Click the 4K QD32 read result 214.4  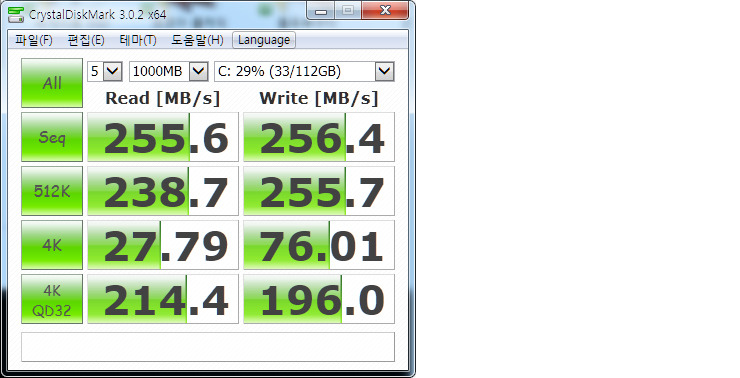[163, 299]
